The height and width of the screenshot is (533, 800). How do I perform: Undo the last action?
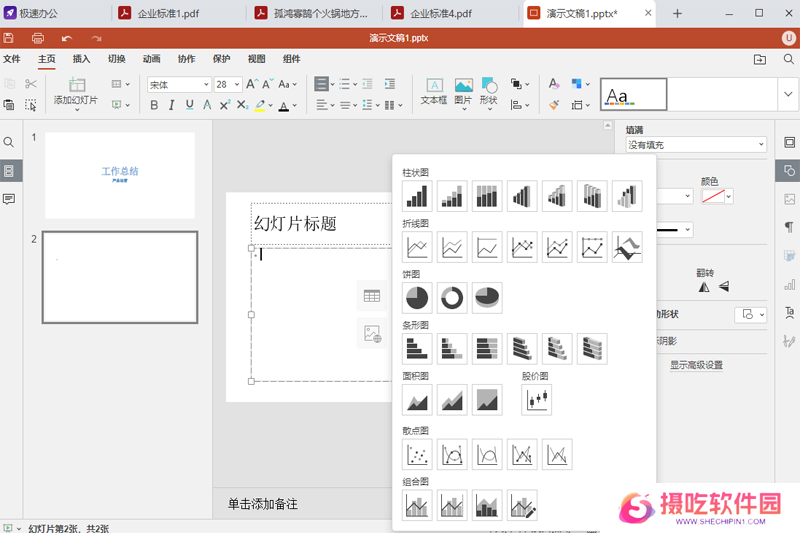pos(67,38)
